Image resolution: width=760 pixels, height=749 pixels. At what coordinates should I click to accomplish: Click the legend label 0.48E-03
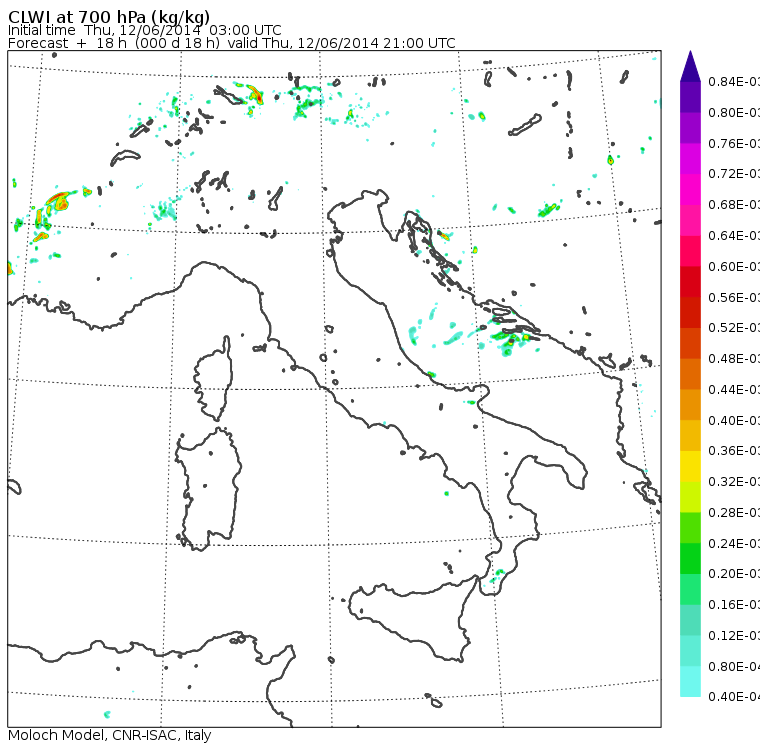[x=734, y=359]
